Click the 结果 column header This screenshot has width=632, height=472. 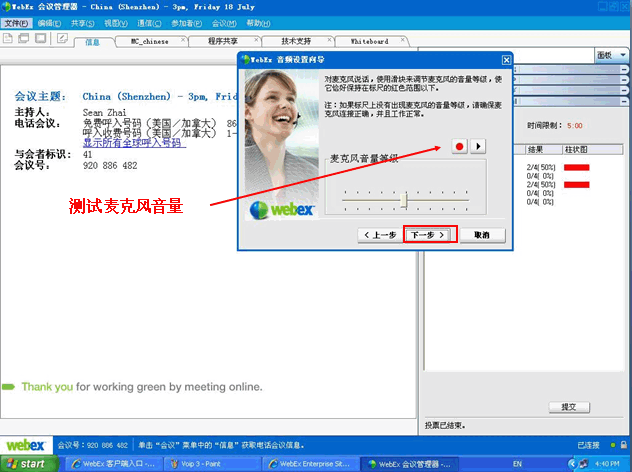point(544,150)
